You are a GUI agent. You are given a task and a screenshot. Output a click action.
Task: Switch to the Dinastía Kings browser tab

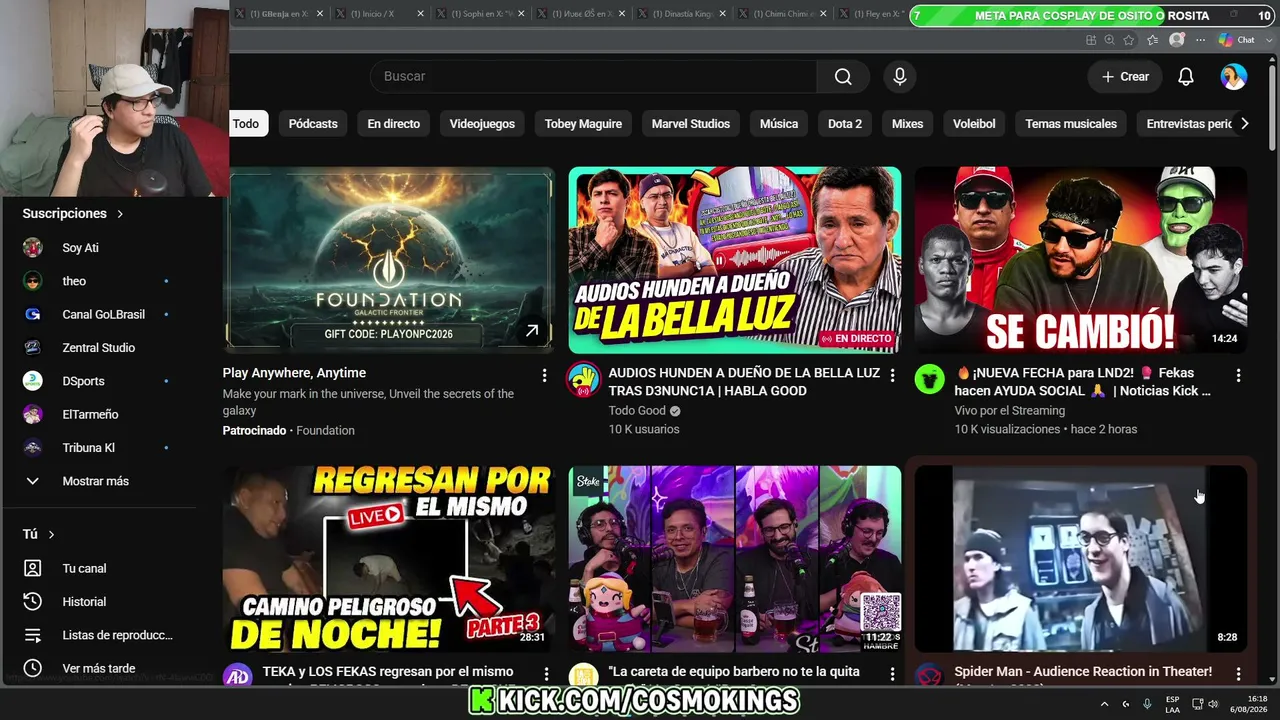681,14
